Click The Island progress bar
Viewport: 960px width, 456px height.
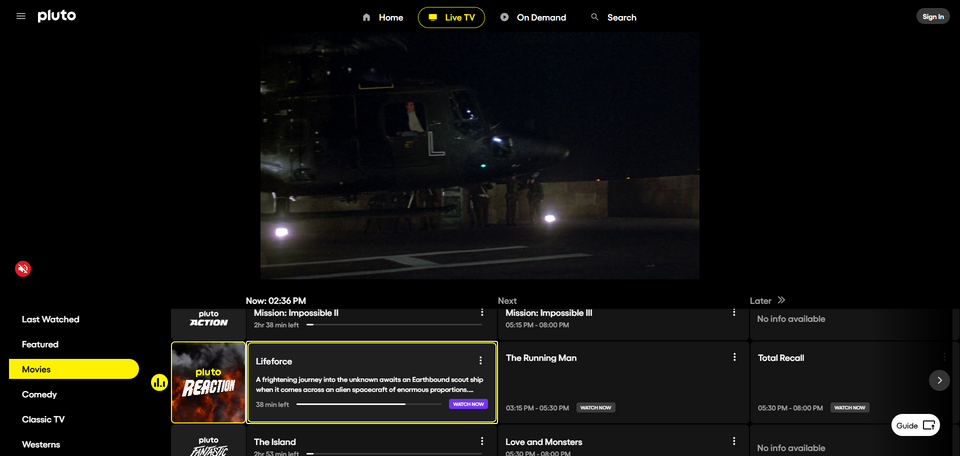click(x=394, y=454)
